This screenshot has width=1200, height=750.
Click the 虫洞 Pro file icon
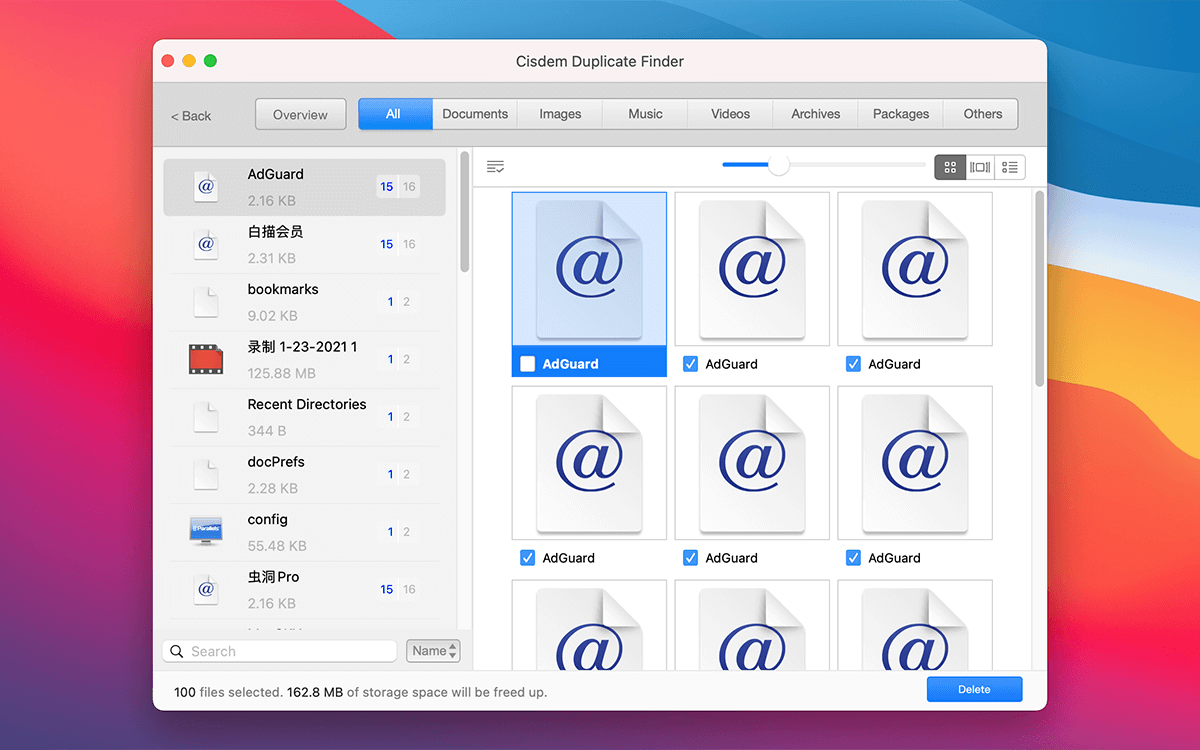(206, 590)
